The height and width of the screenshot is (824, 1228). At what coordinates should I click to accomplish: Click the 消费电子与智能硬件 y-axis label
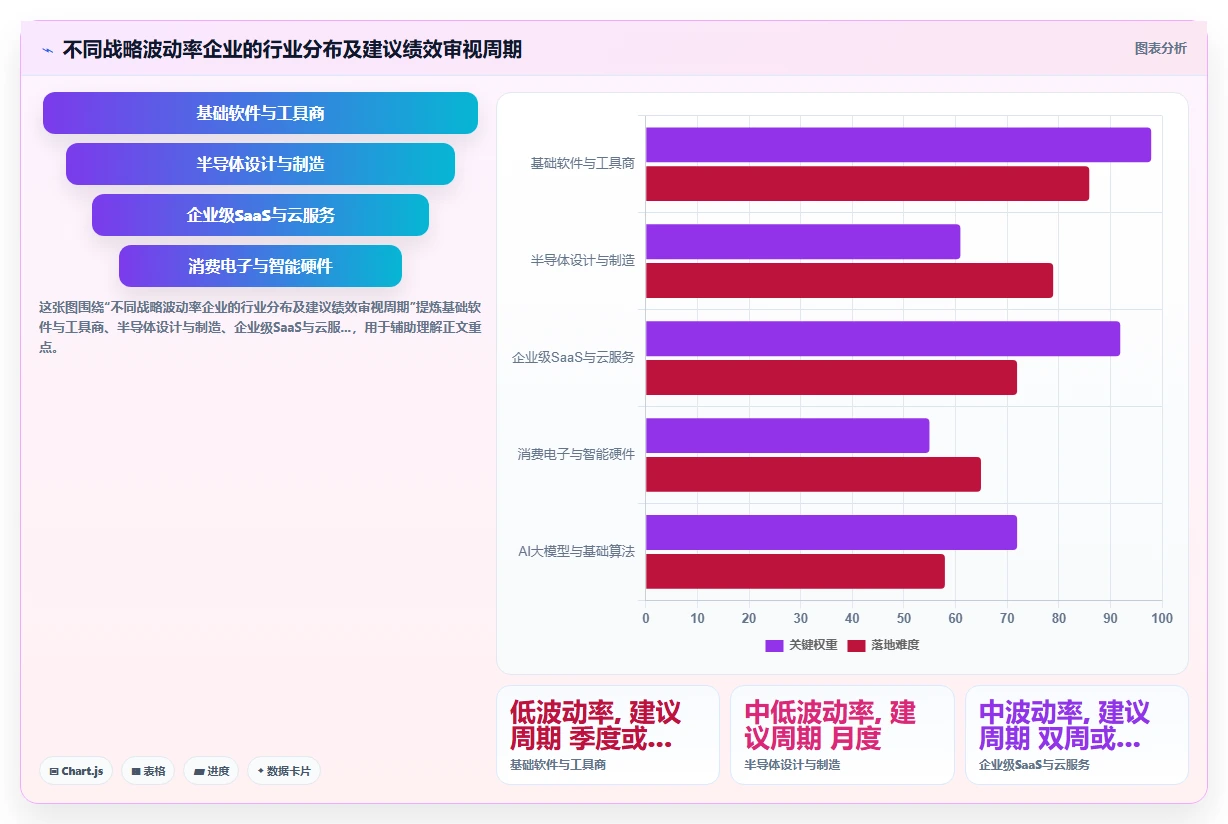(577, 455)
